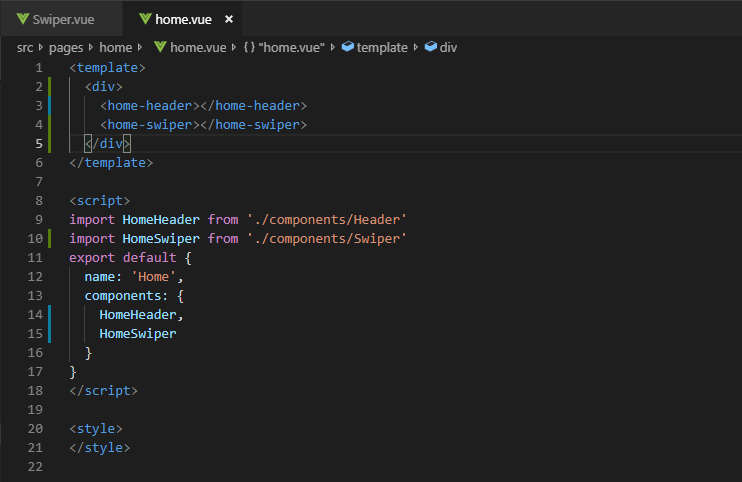Click the template symbol icon in breadcrumbs
Image resolution: width=742 pixels, height=482 pixels.
pos(347,47)
